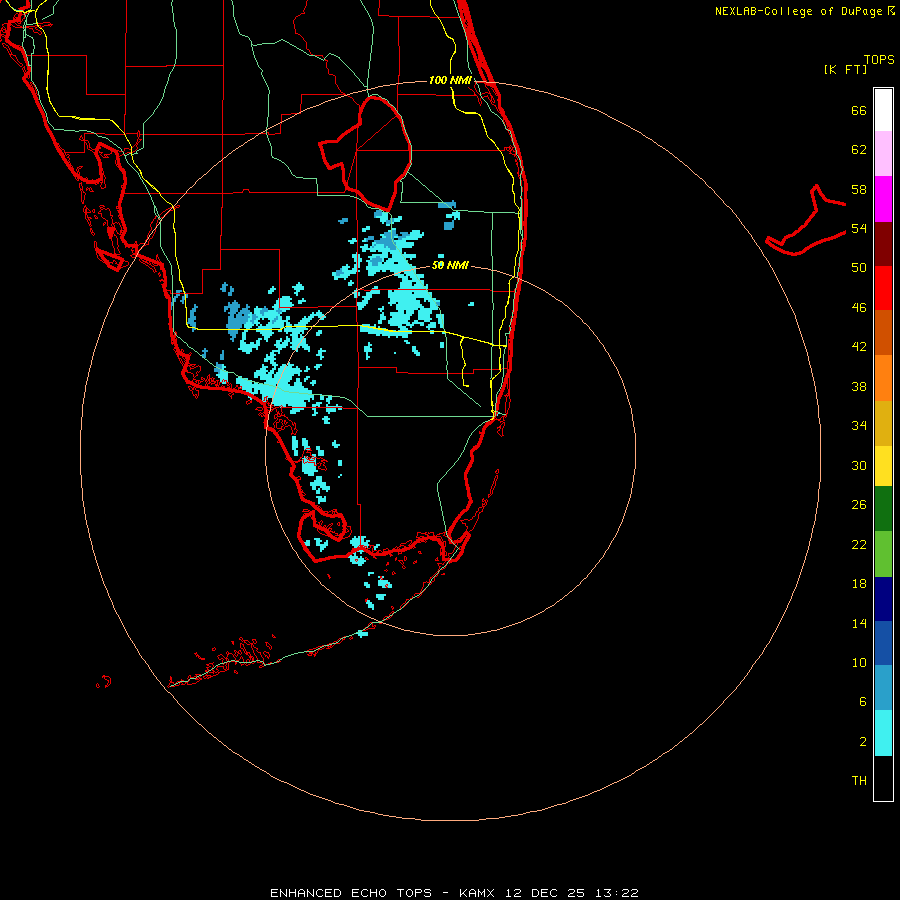Image resolution: width=900 pixels, height=900 pixels.
Task: Click the 14 value on the scale
Action: (x=859, y=623)
